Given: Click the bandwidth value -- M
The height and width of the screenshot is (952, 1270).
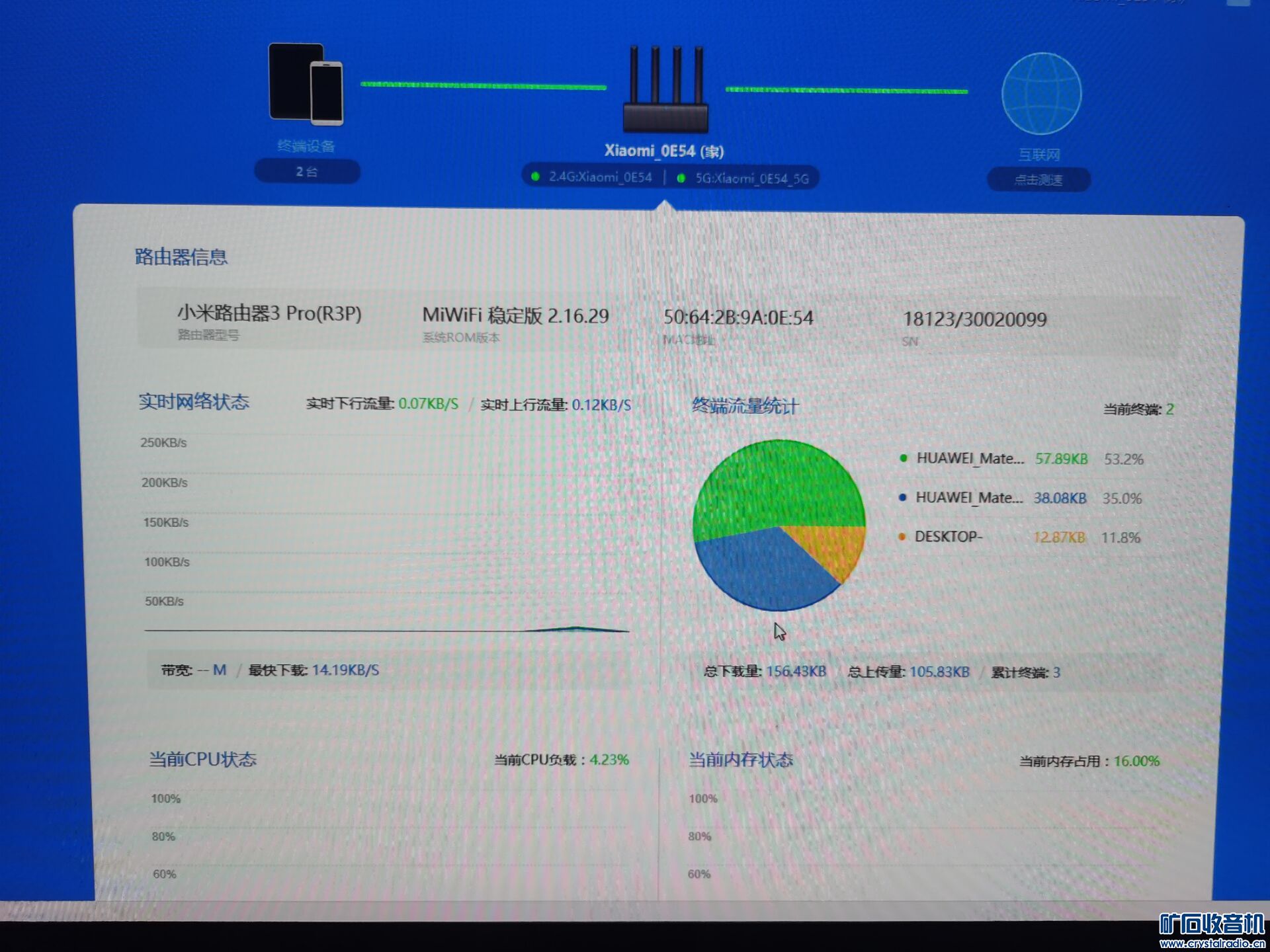Looking at the screenshot, I should 212,670.
